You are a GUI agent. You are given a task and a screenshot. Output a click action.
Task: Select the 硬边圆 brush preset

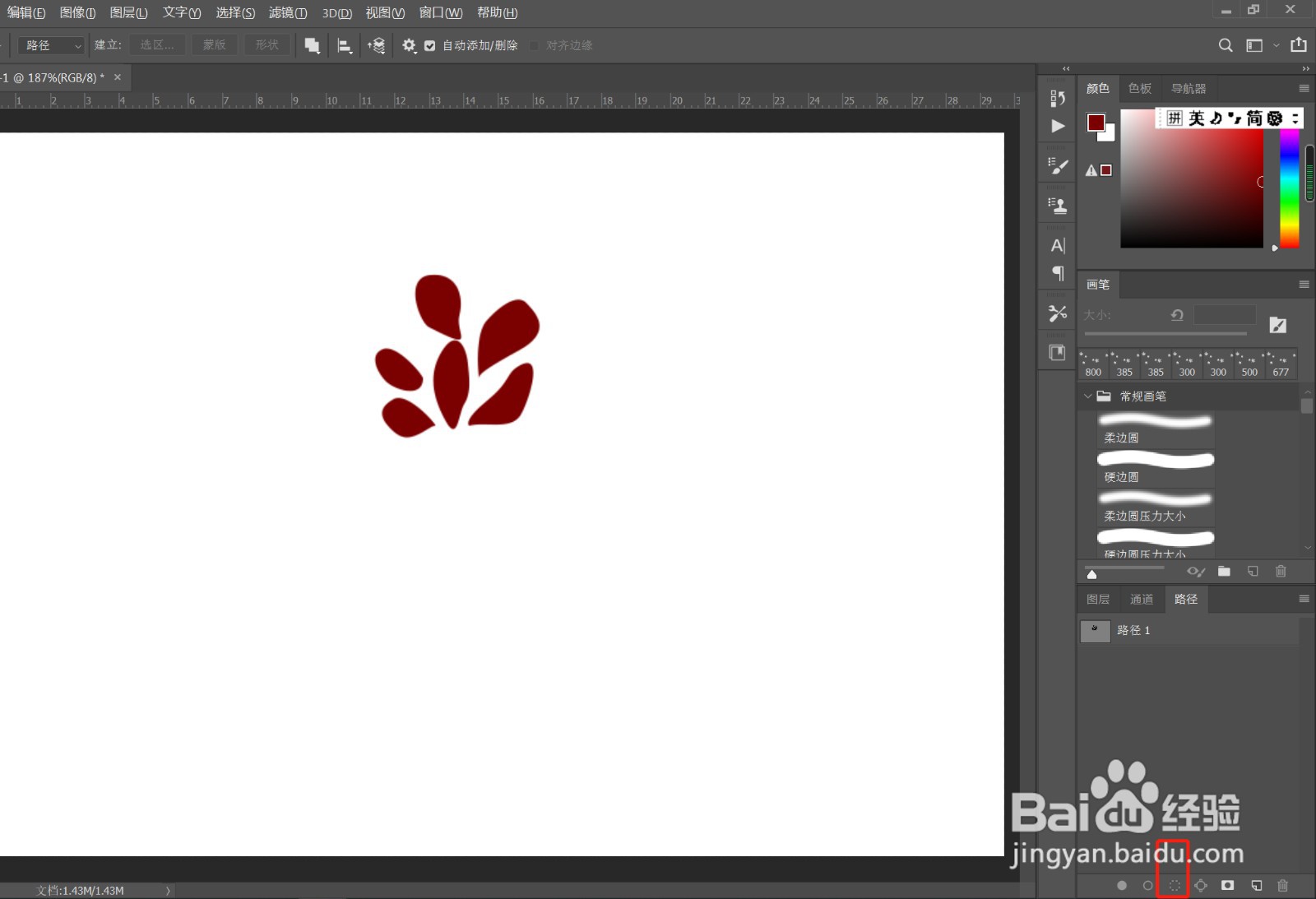(x=1156, y=468)
